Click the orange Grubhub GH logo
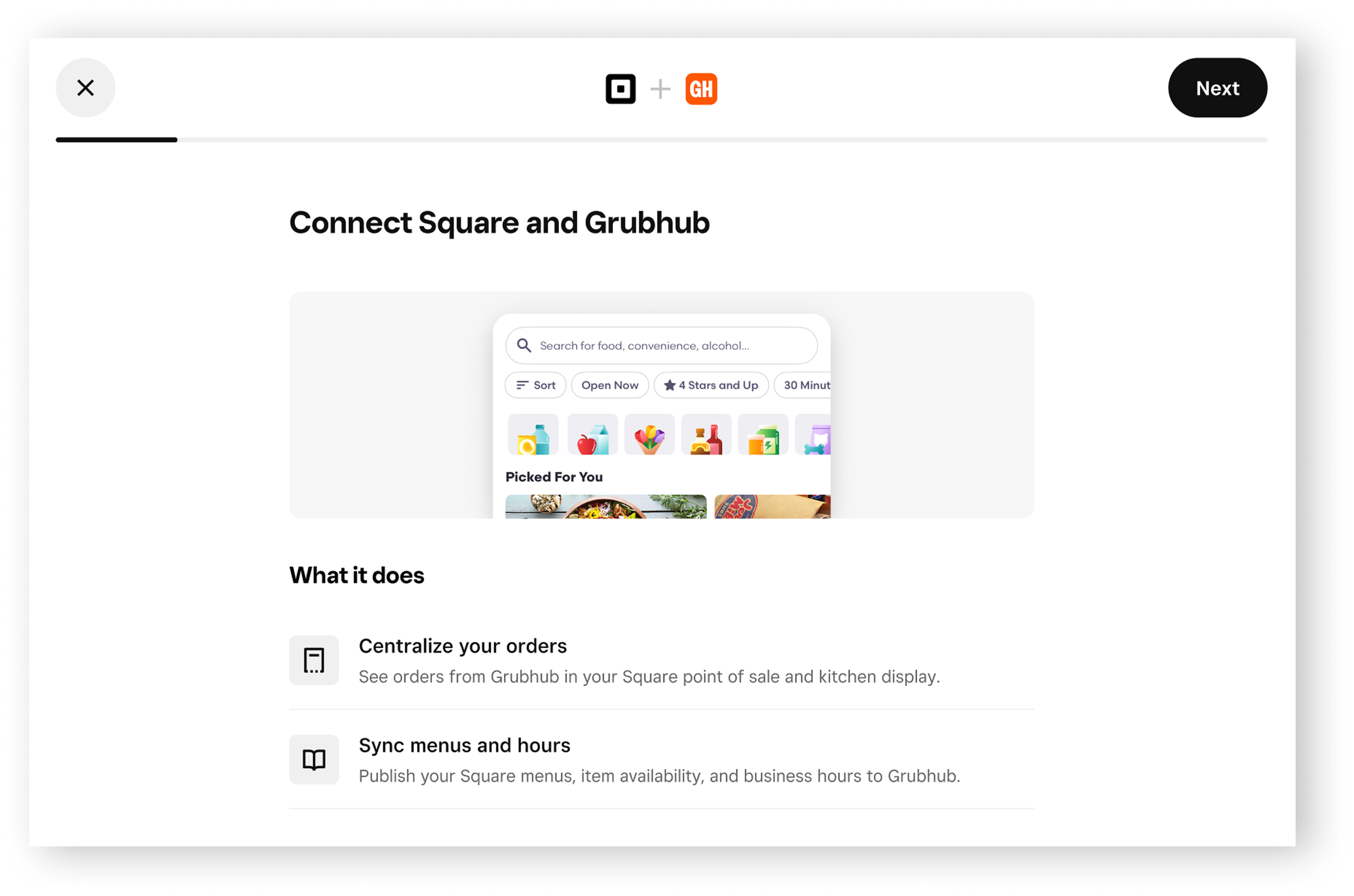Image resolution: width=1354 pixels, height=896 pixels. (701, 89)
